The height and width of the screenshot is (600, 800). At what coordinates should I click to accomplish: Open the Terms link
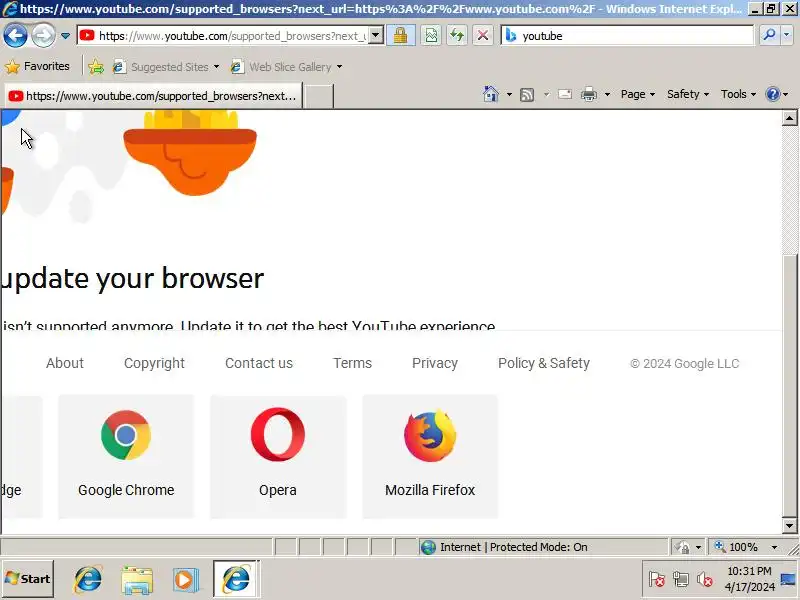point(352,363)
